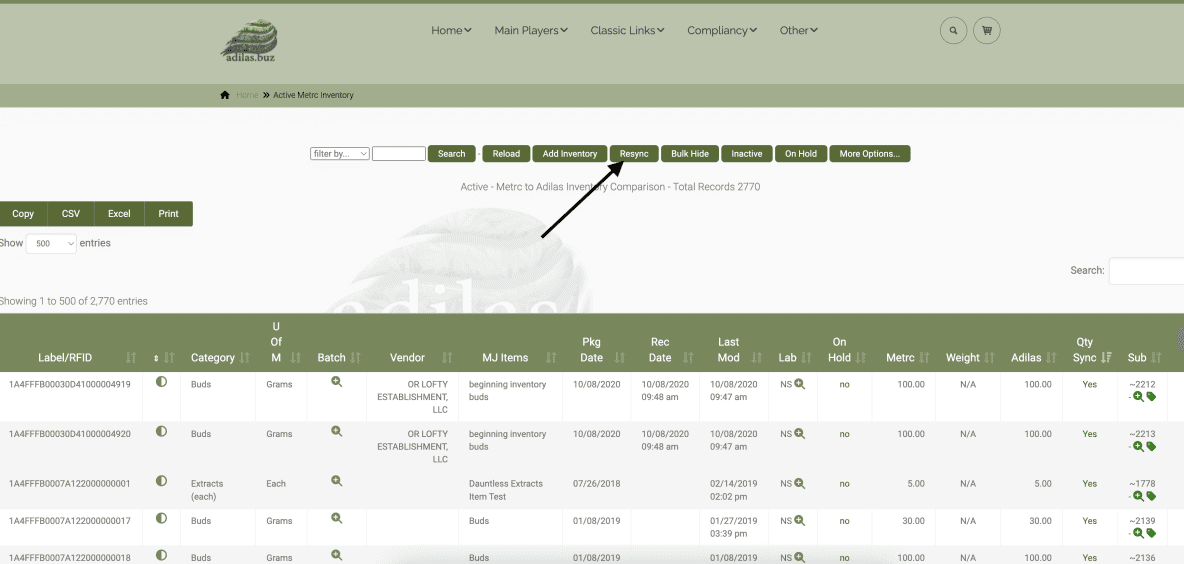Viewport: 1184px width, 564px height.
Task: Open lab magnifier for label ending 4919
Action: [x=800, y=384]
